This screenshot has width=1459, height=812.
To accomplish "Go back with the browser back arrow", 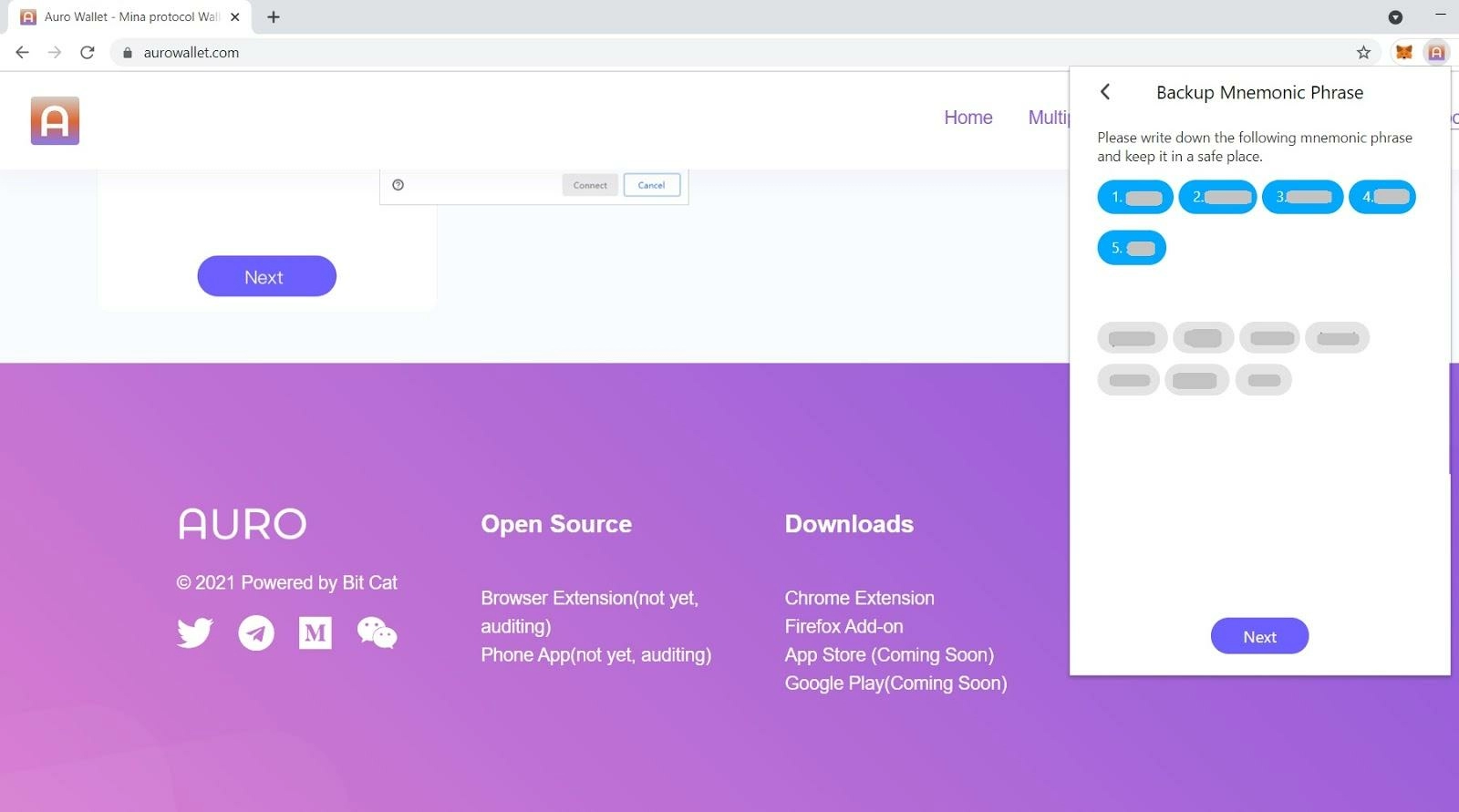I will pyautogui.click(x=23, y=52).
